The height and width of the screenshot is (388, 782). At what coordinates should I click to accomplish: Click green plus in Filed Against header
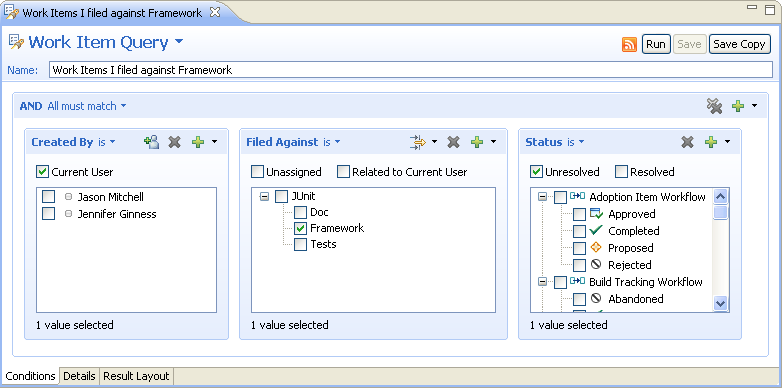(477, 142)
